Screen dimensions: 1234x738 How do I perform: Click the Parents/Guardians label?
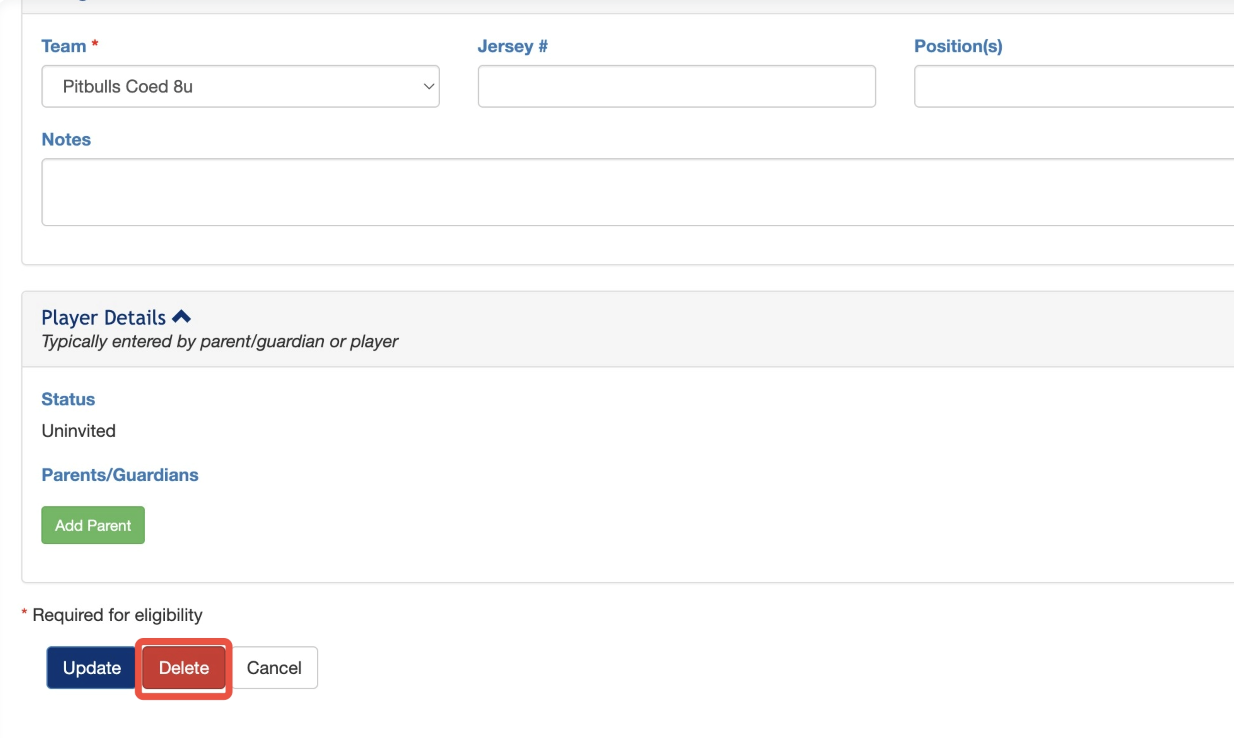pyautogui.click(x=120, y=475)
